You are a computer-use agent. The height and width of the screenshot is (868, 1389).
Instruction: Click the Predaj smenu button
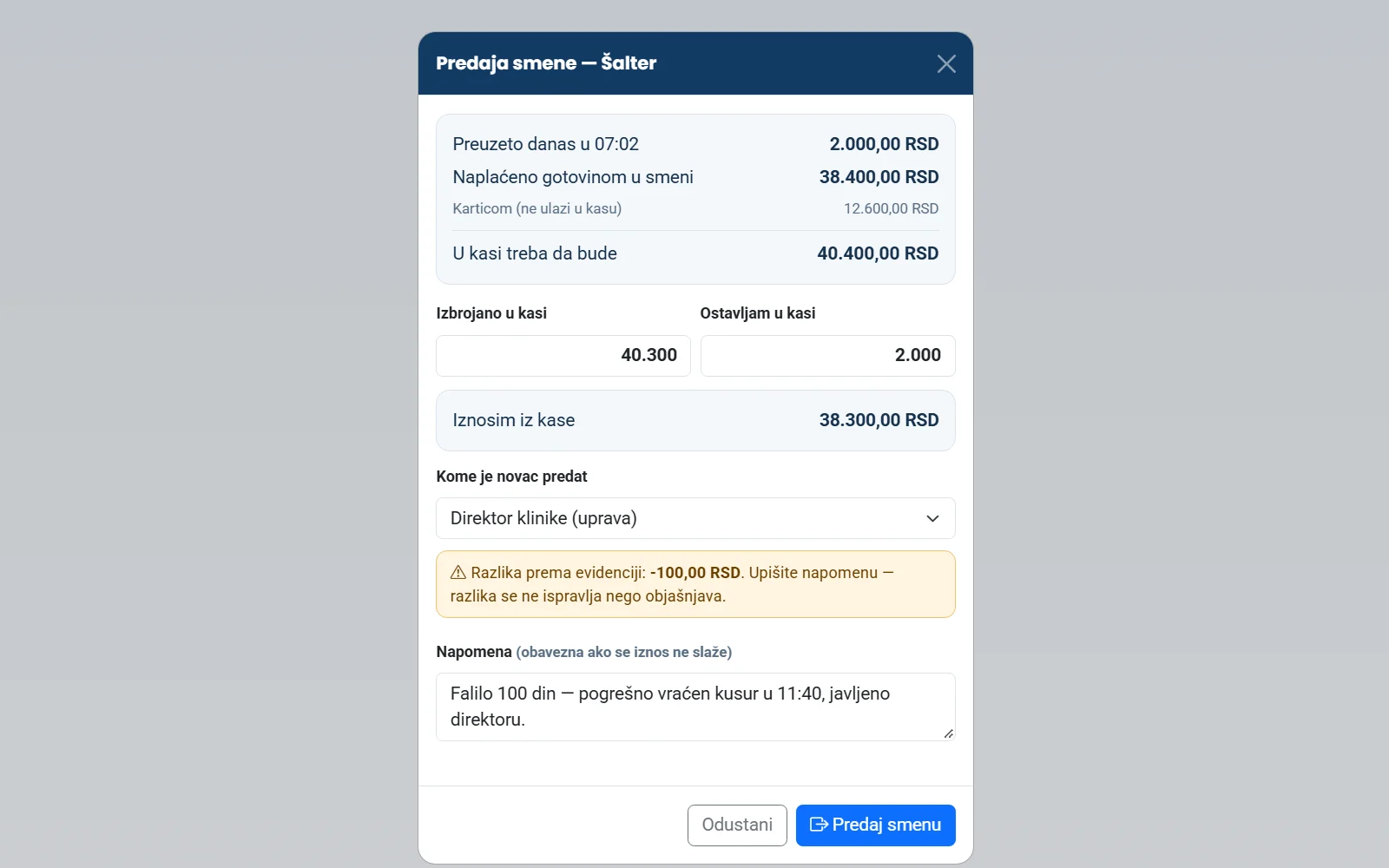[875, 825]
